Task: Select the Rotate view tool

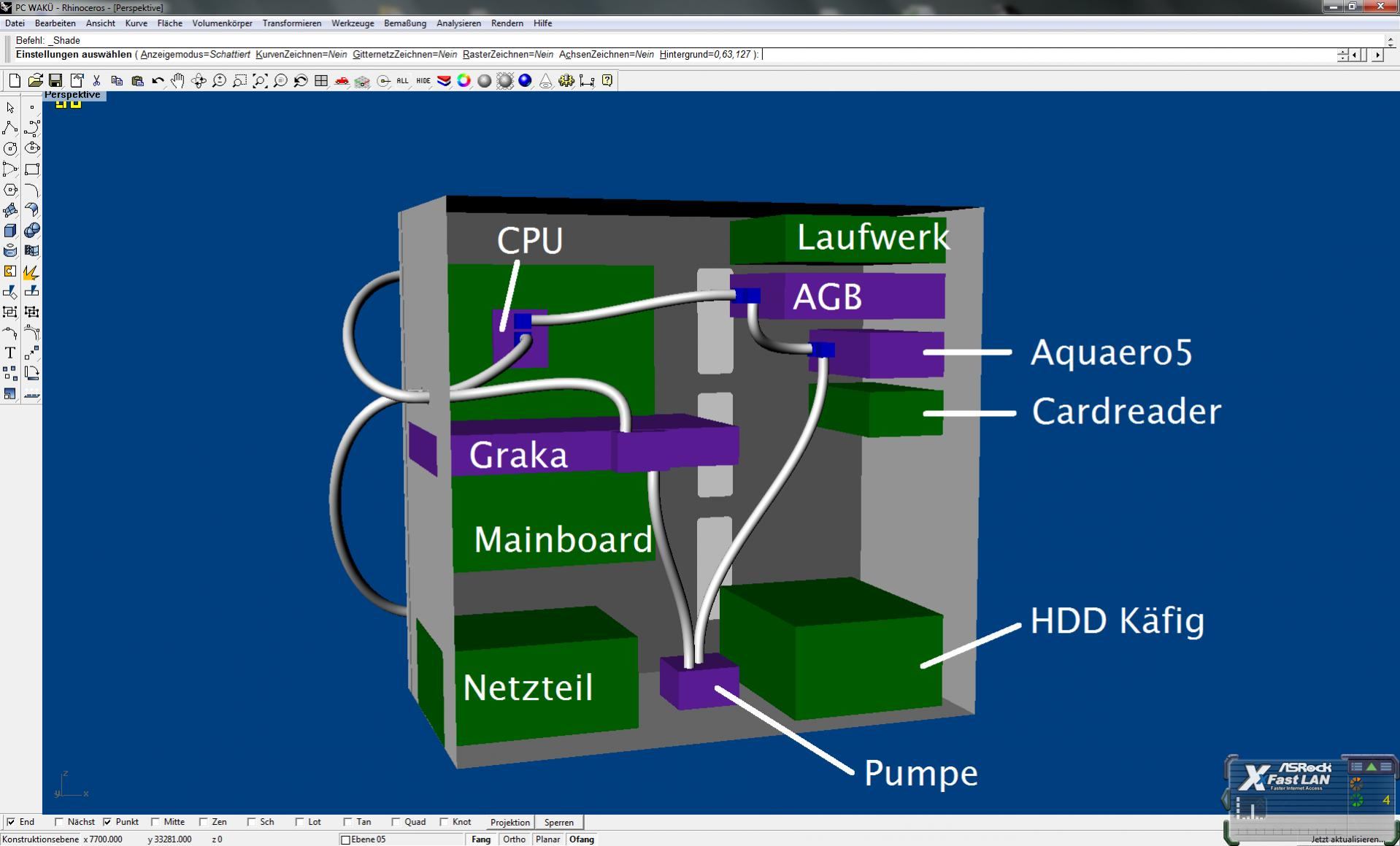Action: (199, 81)
